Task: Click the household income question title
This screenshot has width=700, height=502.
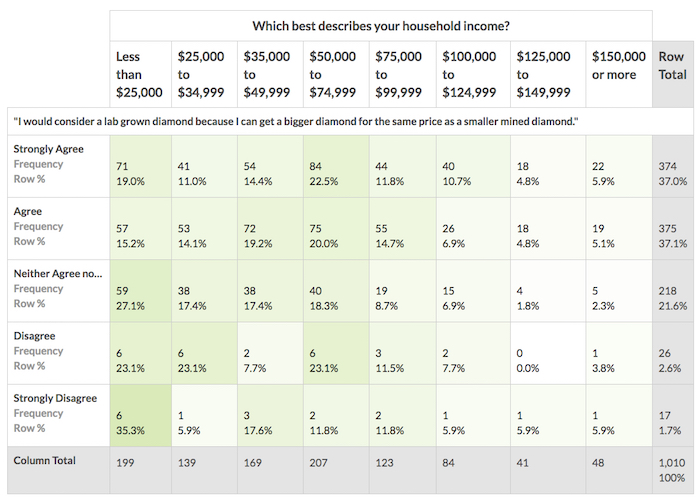Action: coord(380,25)
